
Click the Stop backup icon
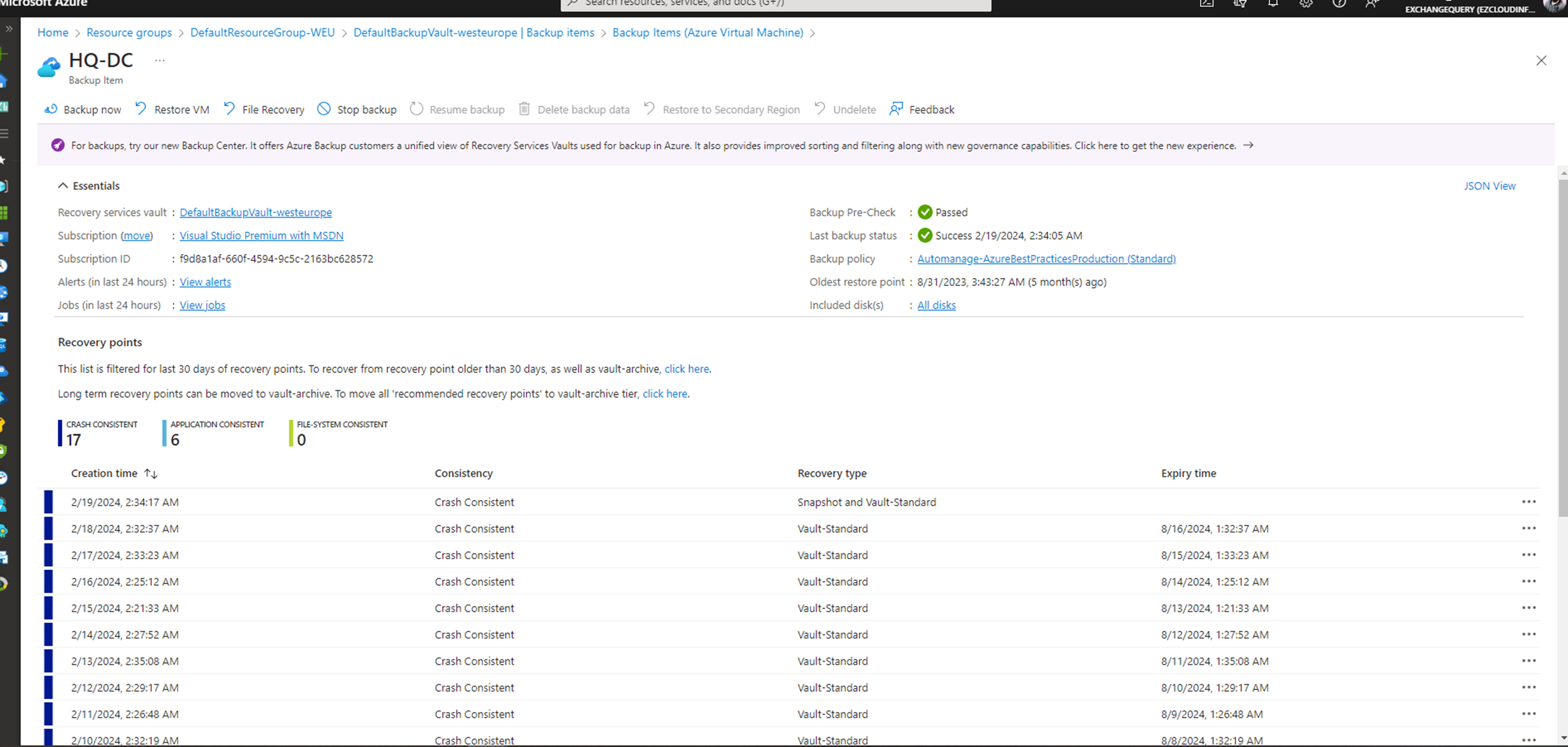[x=324, y=109]
